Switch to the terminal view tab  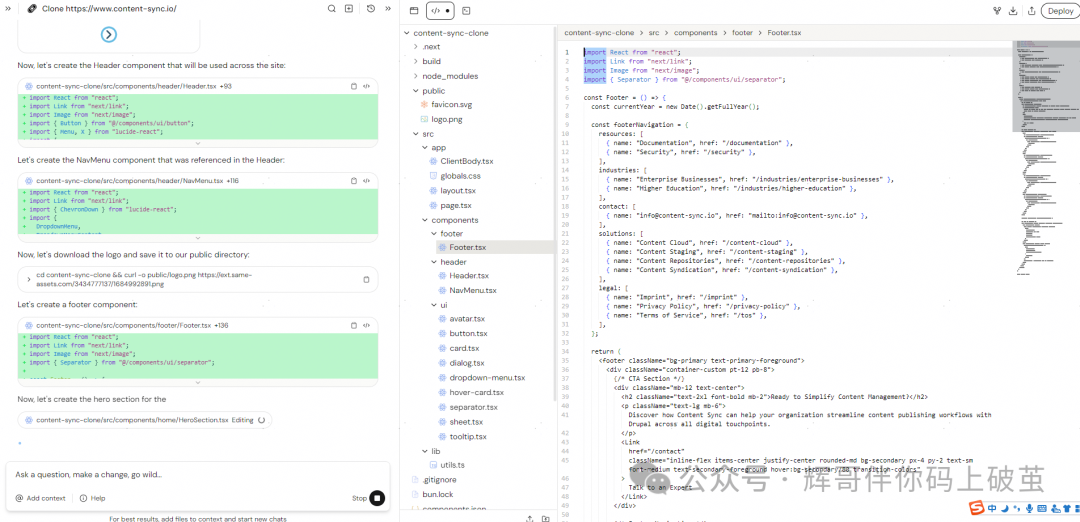pos(466,10)
